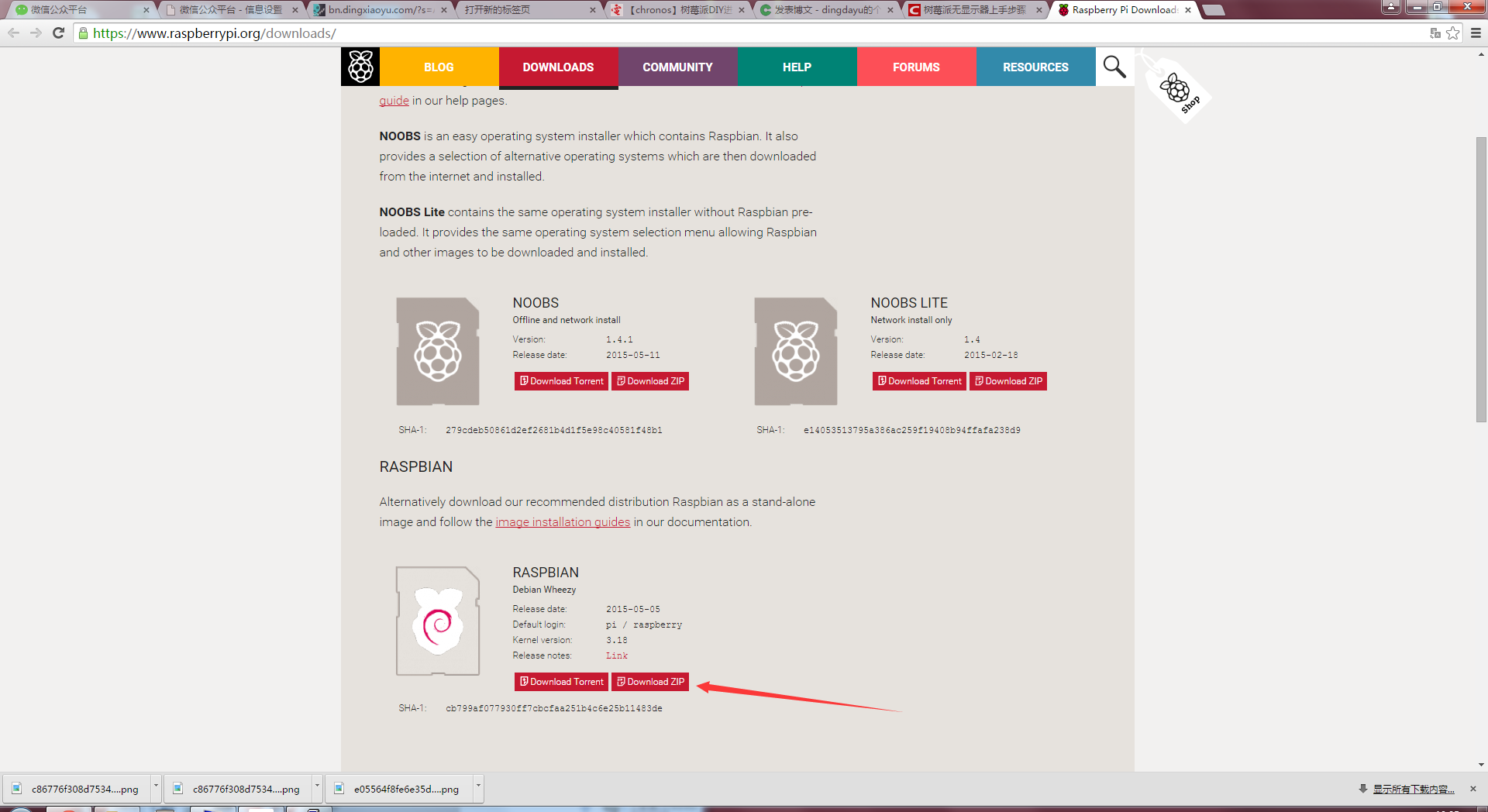Click the NOOBS SHA-1 hash text
This screenshot has height=812, width=1488.
tap(554, 430)
